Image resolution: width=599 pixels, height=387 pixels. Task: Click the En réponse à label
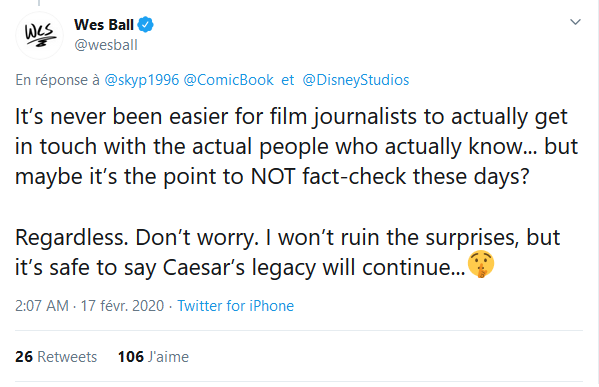(57, 80)
